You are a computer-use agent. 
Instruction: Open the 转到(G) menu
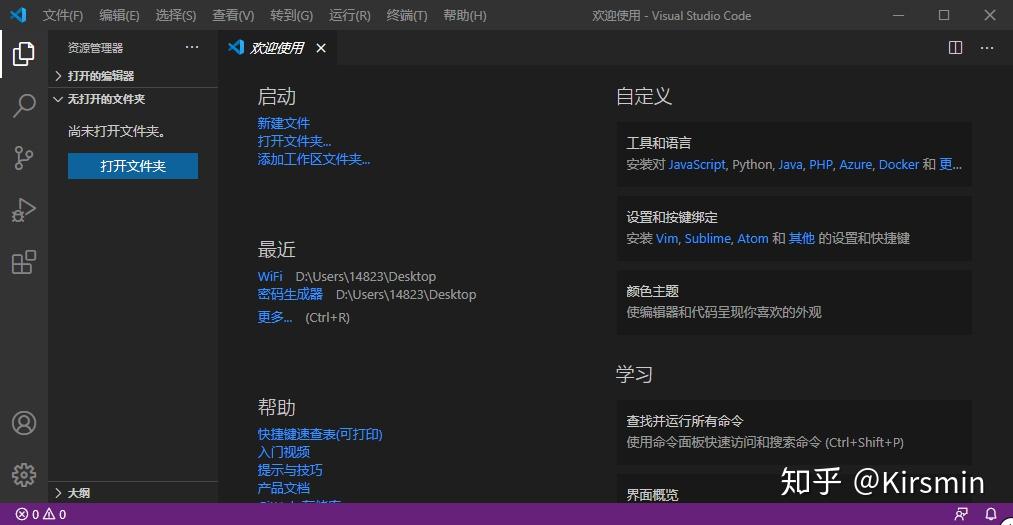pos(291,15)
